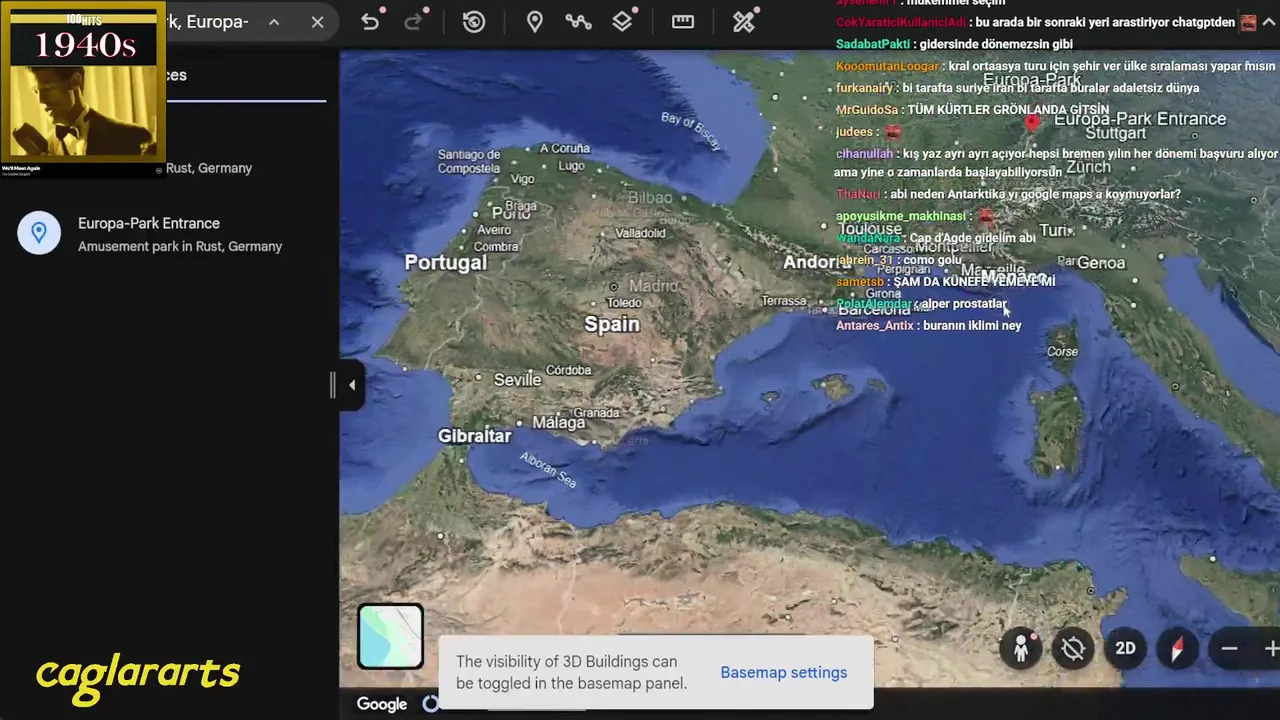Click the 'Terrassa' city label

pos(783,301)
